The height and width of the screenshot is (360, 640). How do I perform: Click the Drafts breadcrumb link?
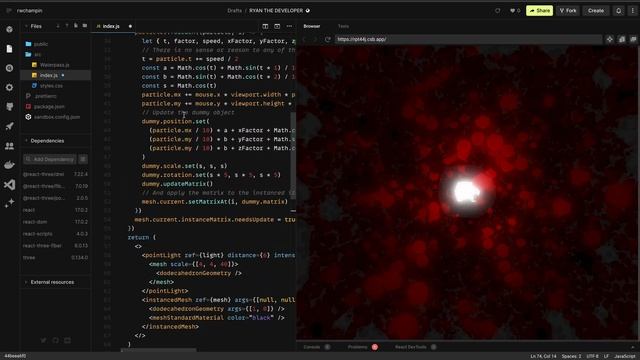coord(234,11)
